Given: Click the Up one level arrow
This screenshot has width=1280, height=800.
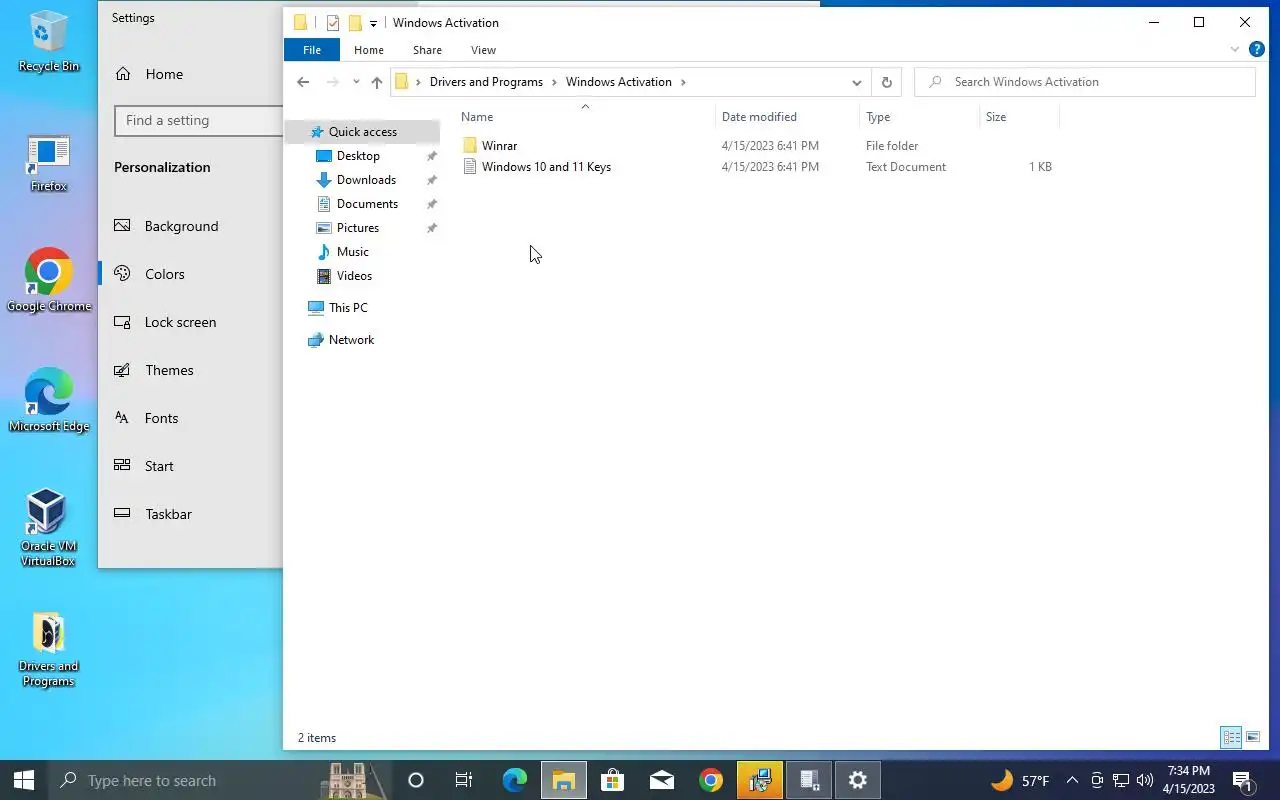Looking at the screenshot, I should coord(376,82).
